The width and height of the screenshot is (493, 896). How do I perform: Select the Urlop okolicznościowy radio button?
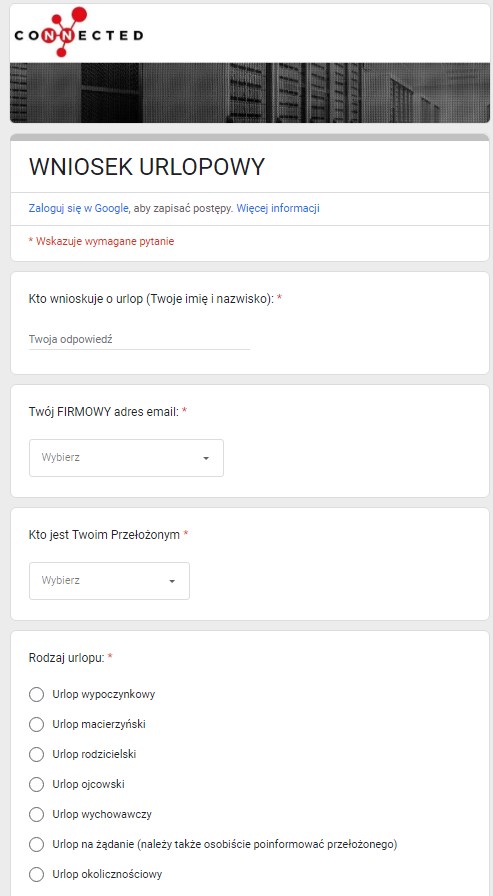(36, 874)
